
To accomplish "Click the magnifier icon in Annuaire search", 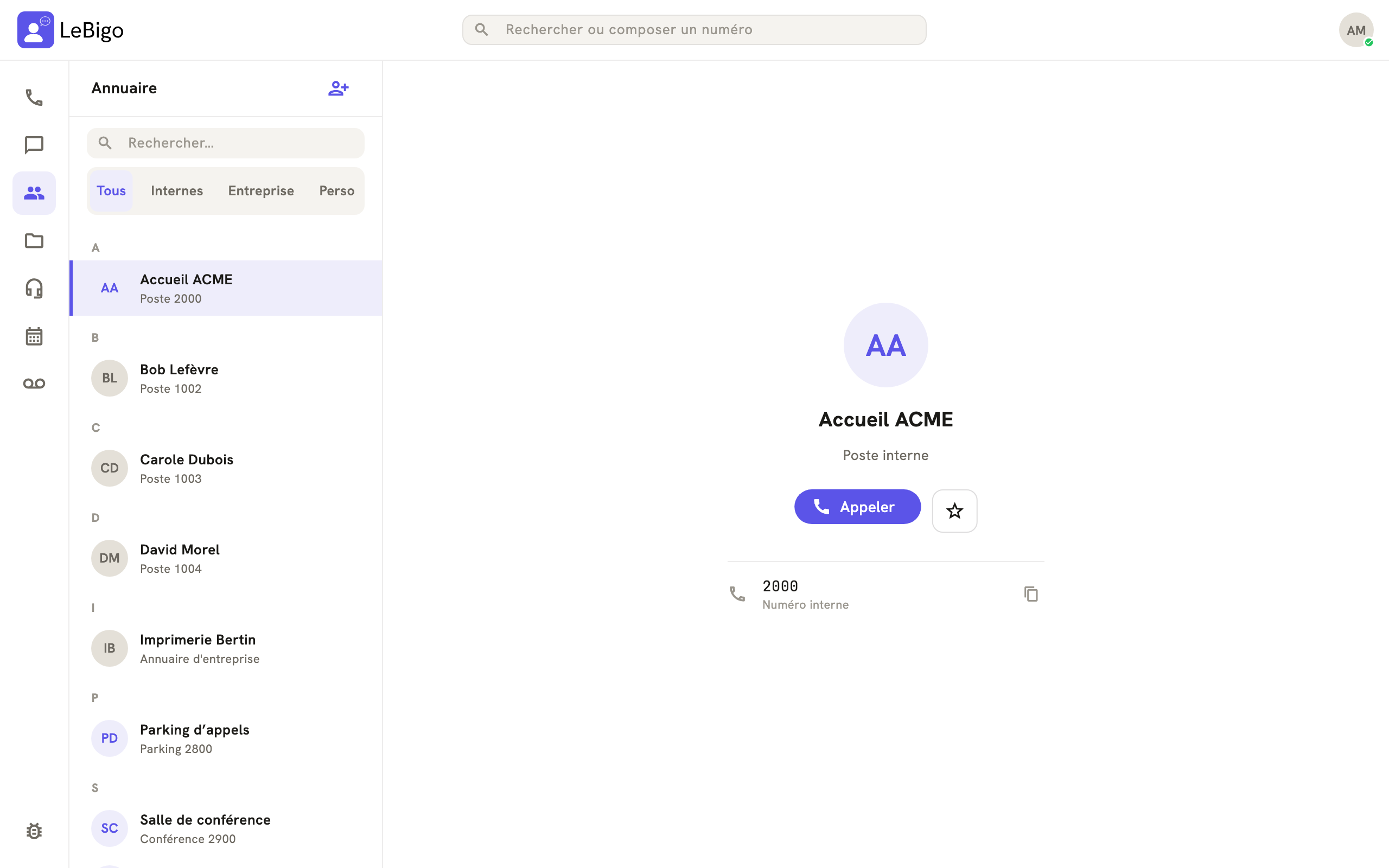I will (x=105, y=143).
